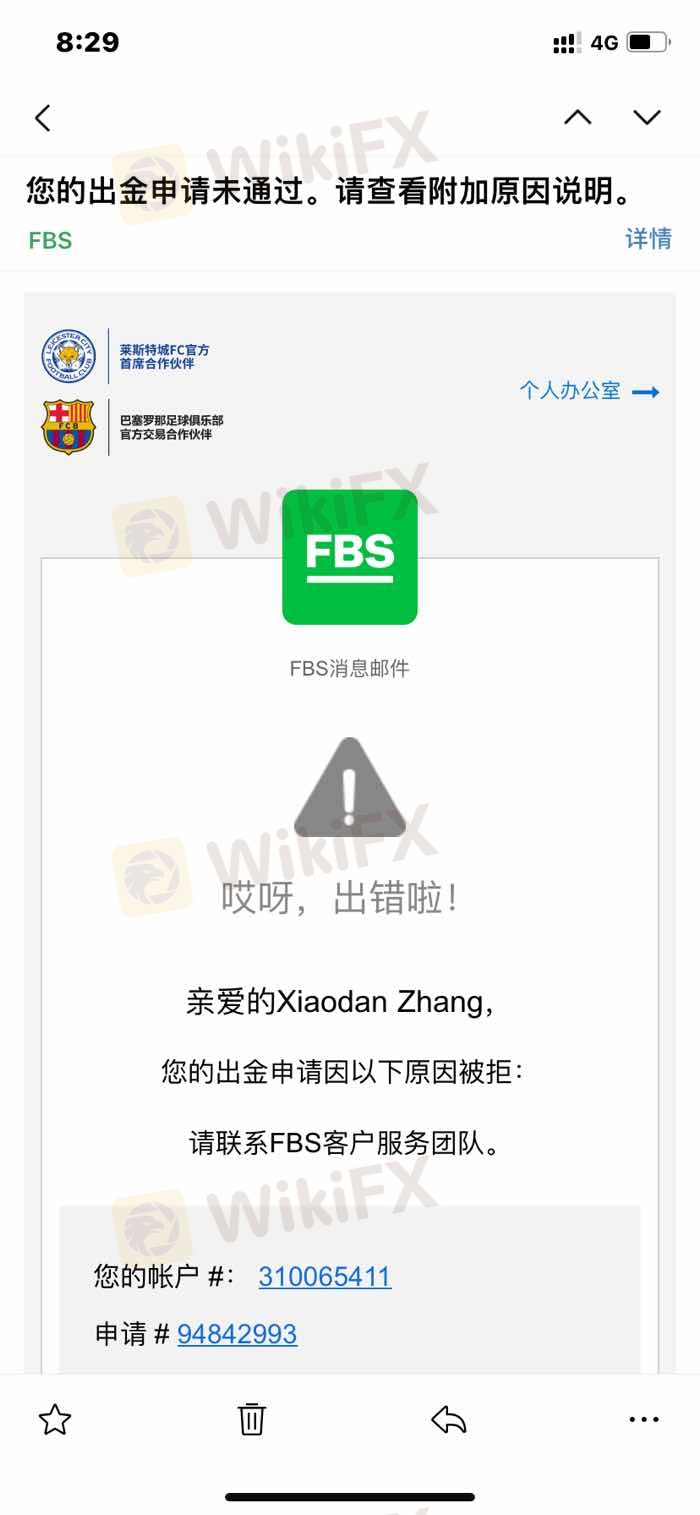Tap the back arrow to leave email
This screenshot has height=1515, width=700.
coord(42,118)
